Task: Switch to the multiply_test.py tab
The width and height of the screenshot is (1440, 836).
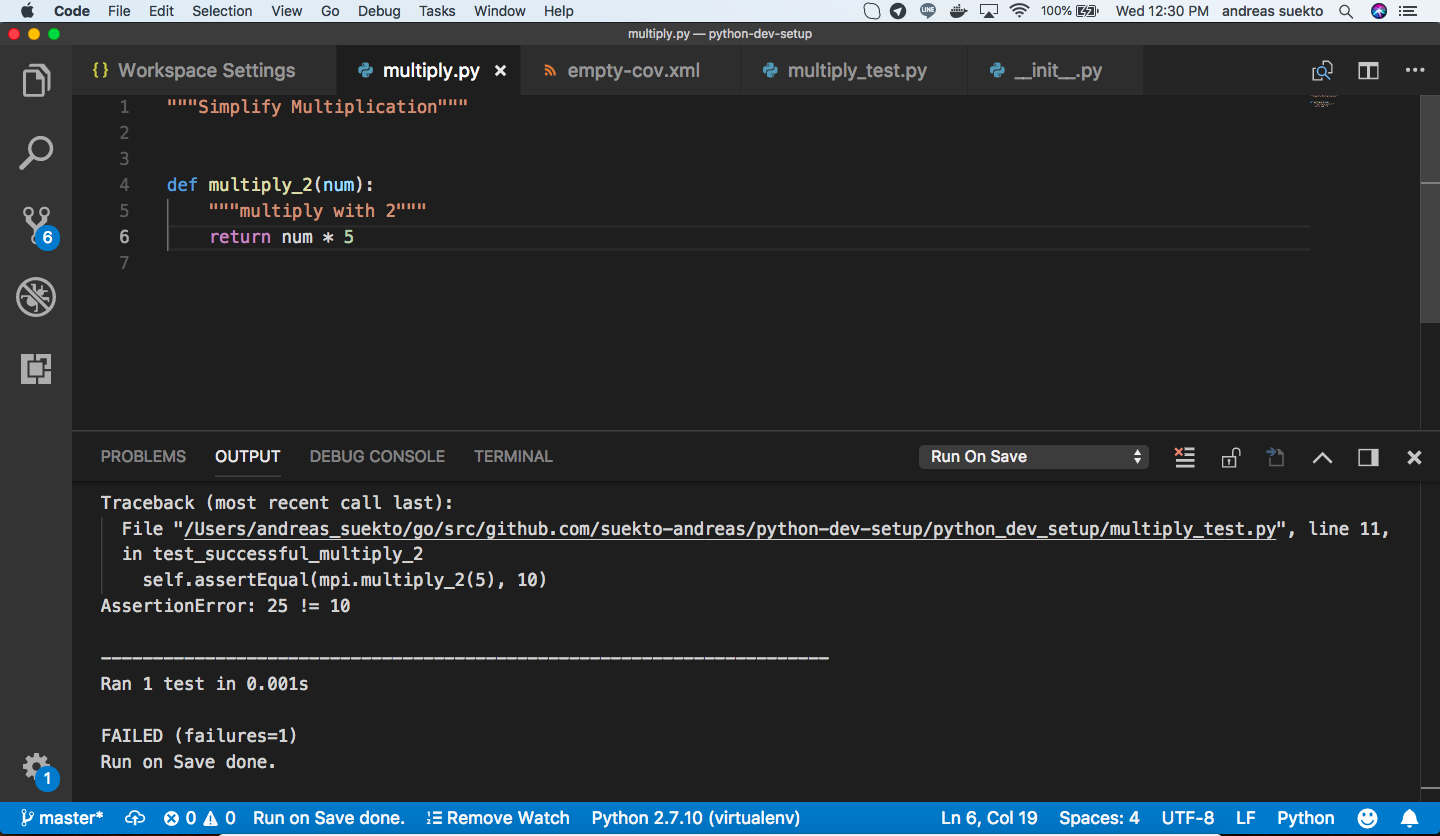Action: click(x=856, y=71)
